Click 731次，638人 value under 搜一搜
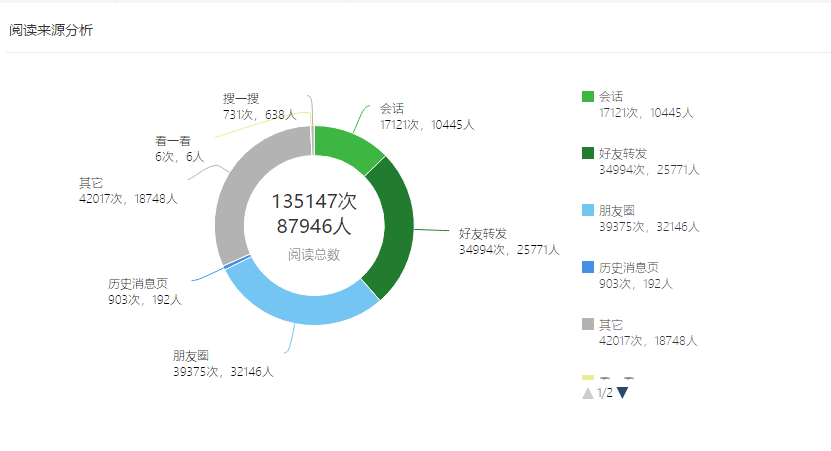The height and width of the screenshot is (451, 831). (259, 114)
